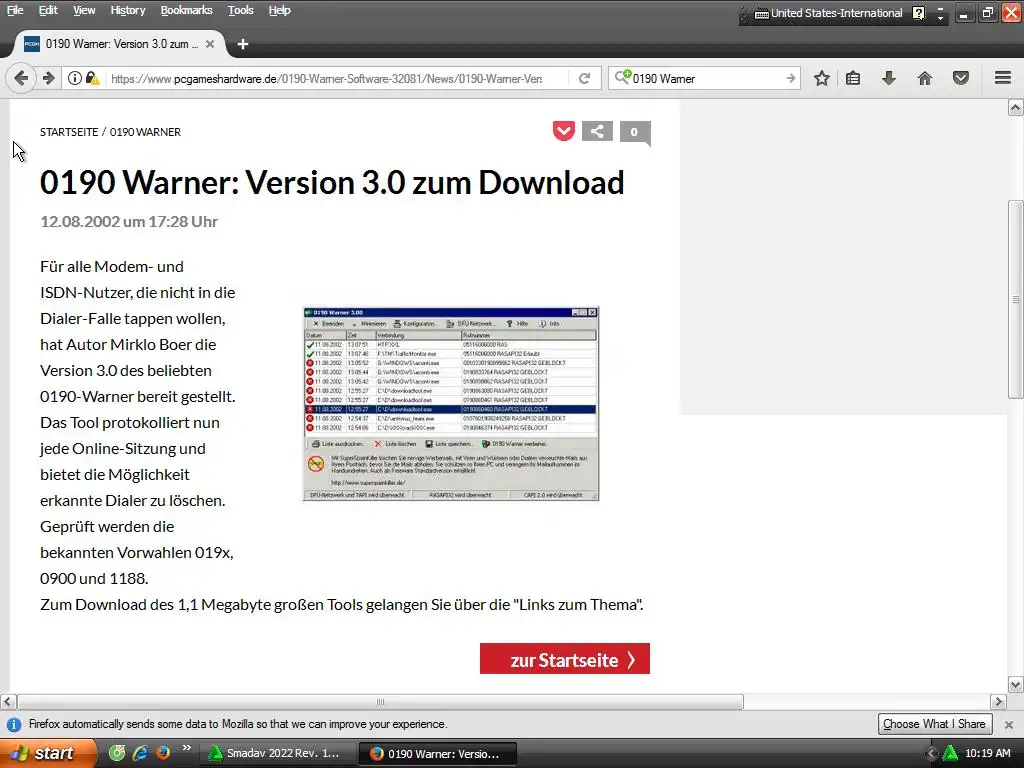The image size is (1024, 768).
Task: Switch to Smadav 2022 taskbar window
Action: pos(277,754)
